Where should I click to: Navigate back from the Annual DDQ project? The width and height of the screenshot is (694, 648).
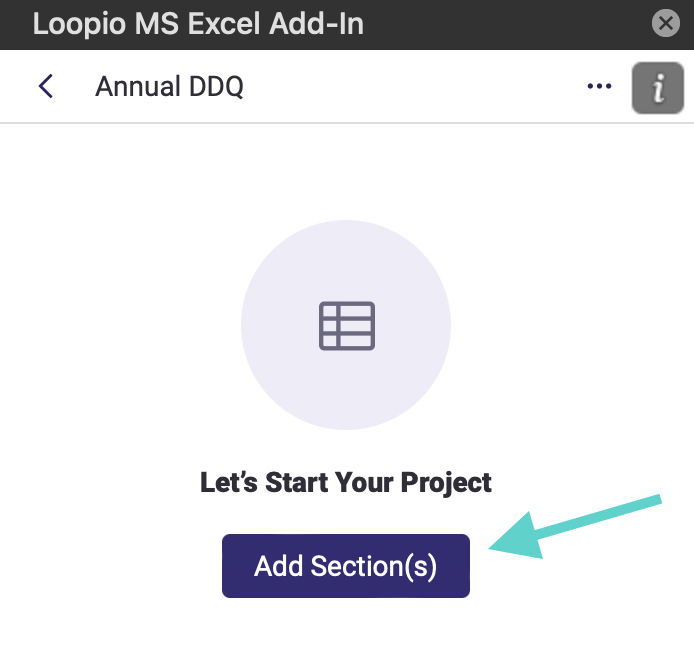pos(46,86)
